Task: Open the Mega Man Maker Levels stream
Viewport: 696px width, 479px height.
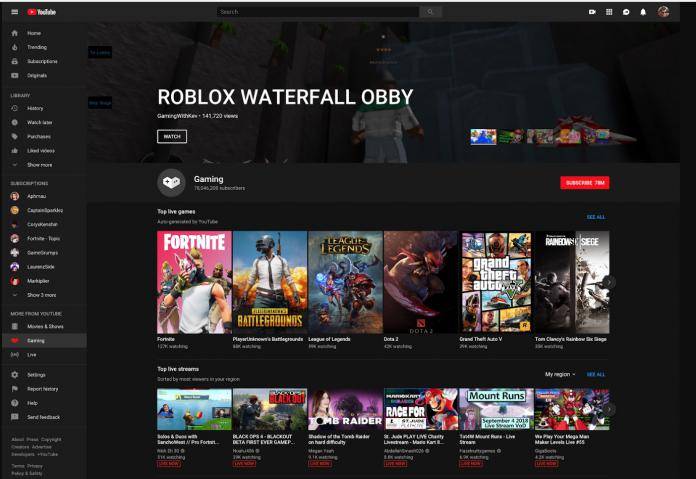Action: (x=572, y=409)
